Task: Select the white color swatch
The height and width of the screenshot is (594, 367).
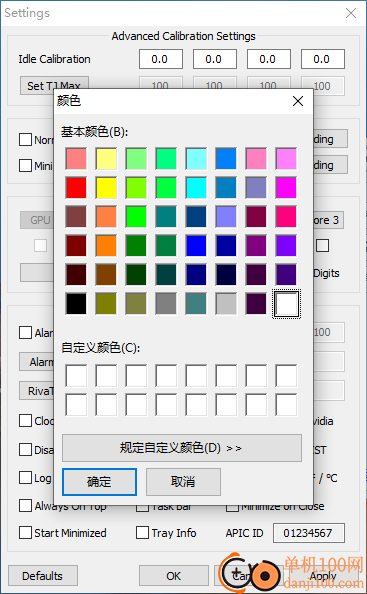Action: [x=286, y=303]
